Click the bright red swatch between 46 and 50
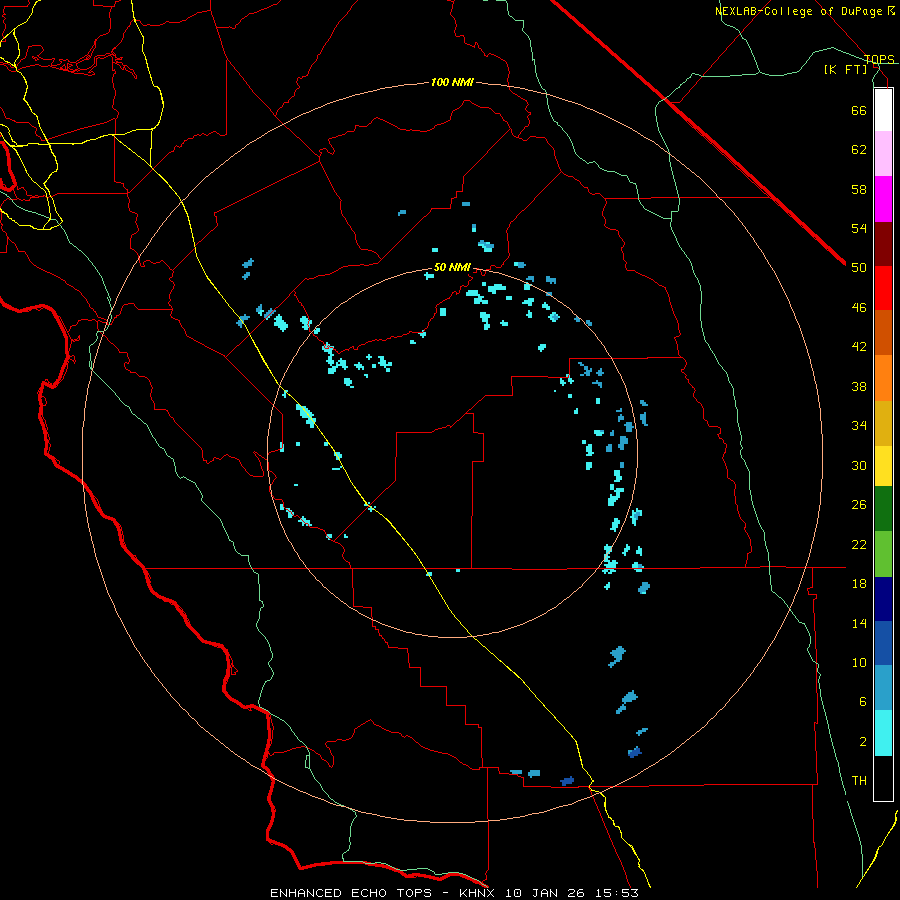The image size is (900, 900). tap(883, 288)
